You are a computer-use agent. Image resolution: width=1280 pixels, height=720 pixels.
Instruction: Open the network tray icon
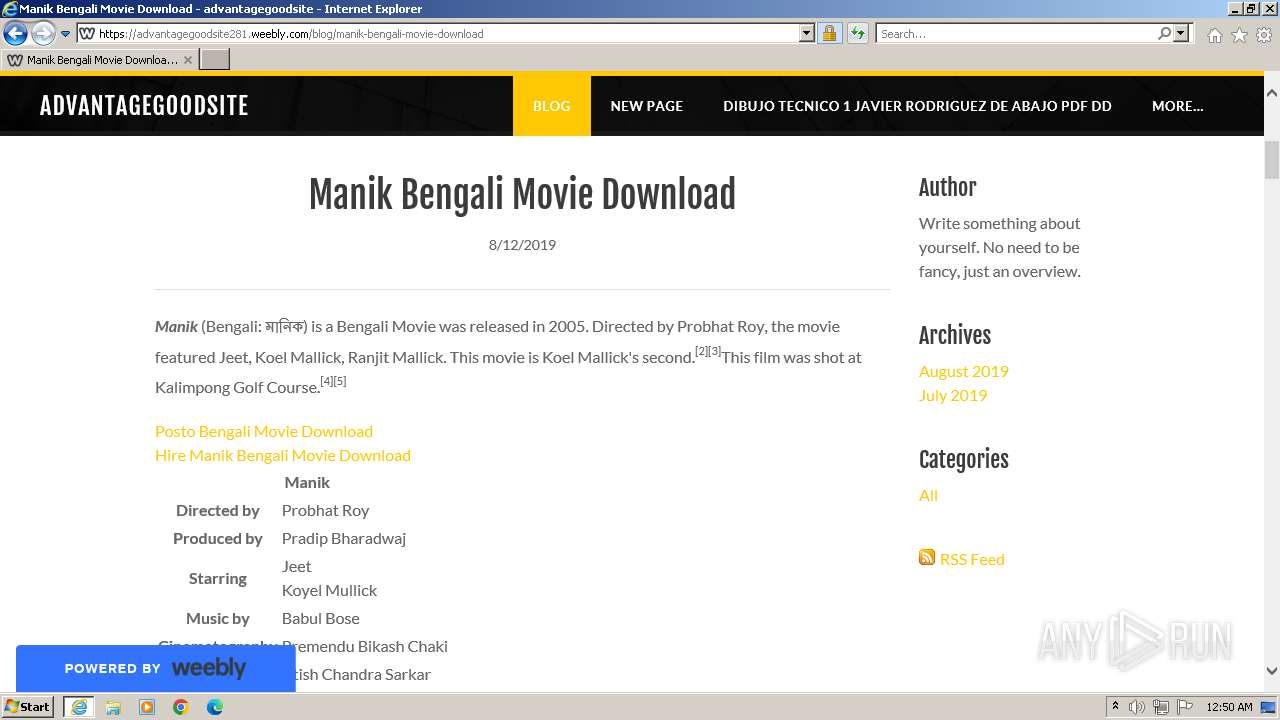(1161, 707)
